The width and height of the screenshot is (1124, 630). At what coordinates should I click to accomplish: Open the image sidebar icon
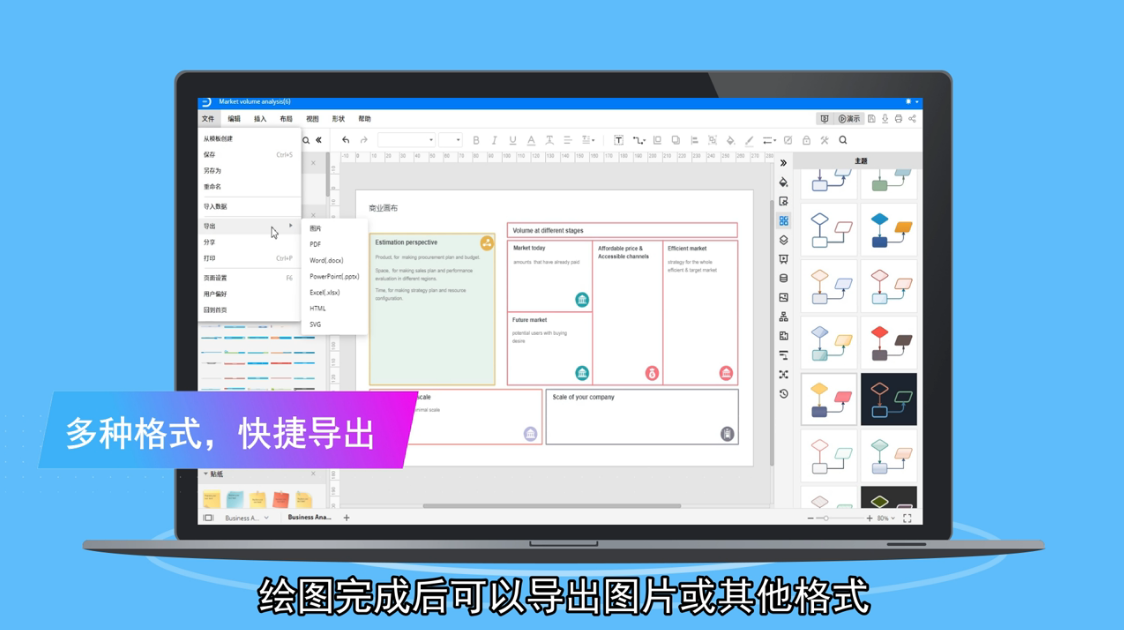point(784,297)
